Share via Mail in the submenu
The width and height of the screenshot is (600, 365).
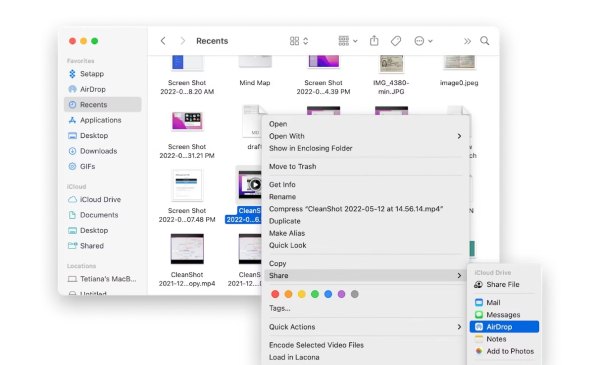504,303
